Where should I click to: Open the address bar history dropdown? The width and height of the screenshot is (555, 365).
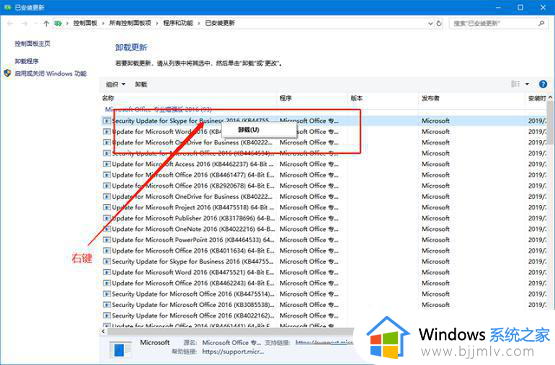point(430,23)
